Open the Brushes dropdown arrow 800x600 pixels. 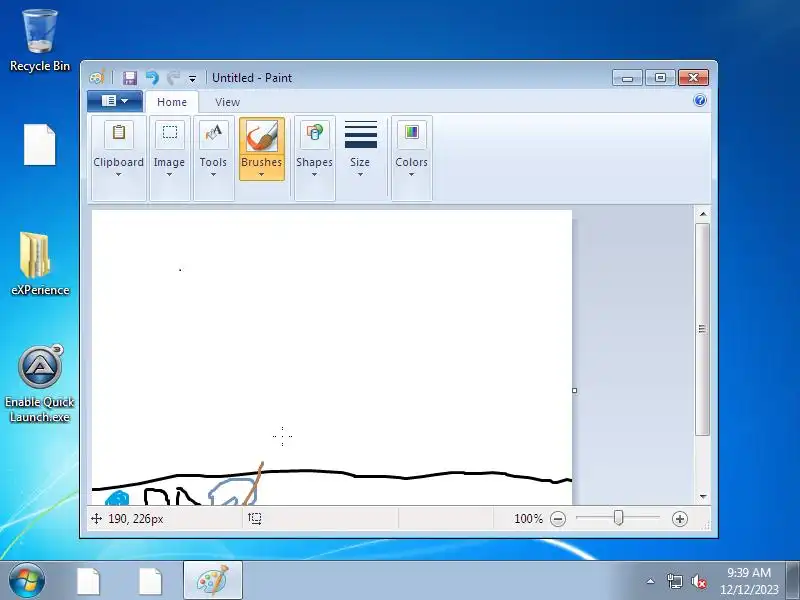[x=262, y=174]
